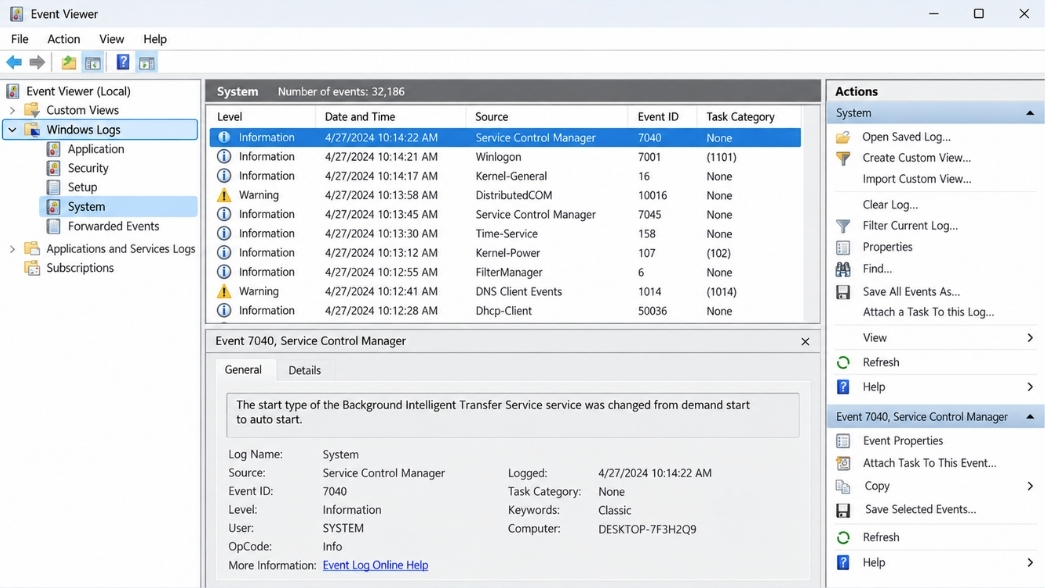Select the Setup log in the tree

point(82,187)
